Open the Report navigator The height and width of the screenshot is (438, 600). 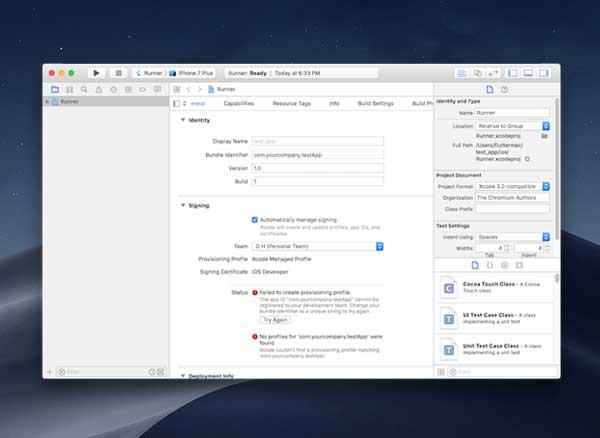[157, 90]
